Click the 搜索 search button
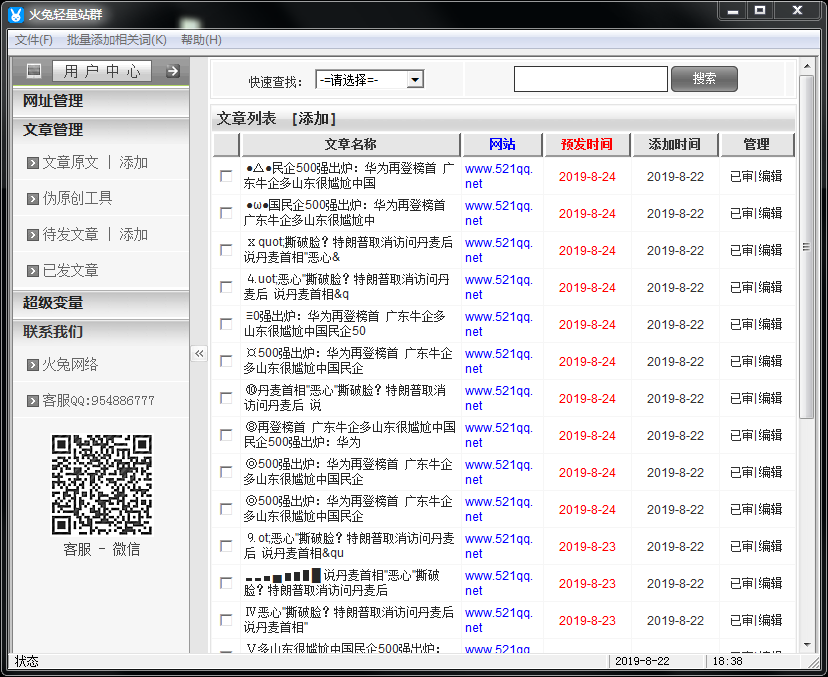This screenshot has width=828, height=677. (x=704, y=78)
